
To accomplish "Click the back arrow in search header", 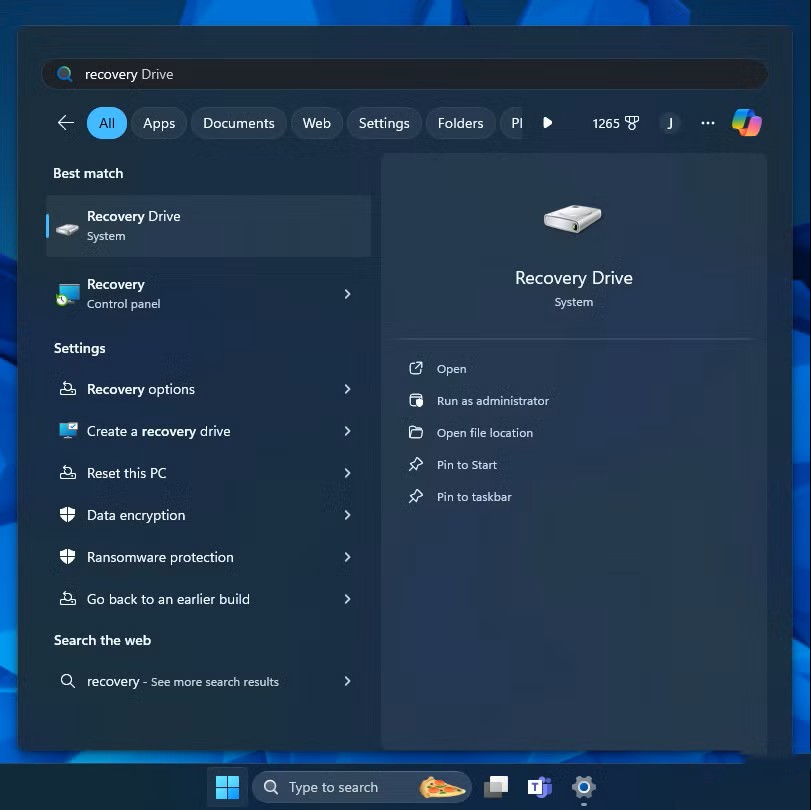I will (66, 123).
